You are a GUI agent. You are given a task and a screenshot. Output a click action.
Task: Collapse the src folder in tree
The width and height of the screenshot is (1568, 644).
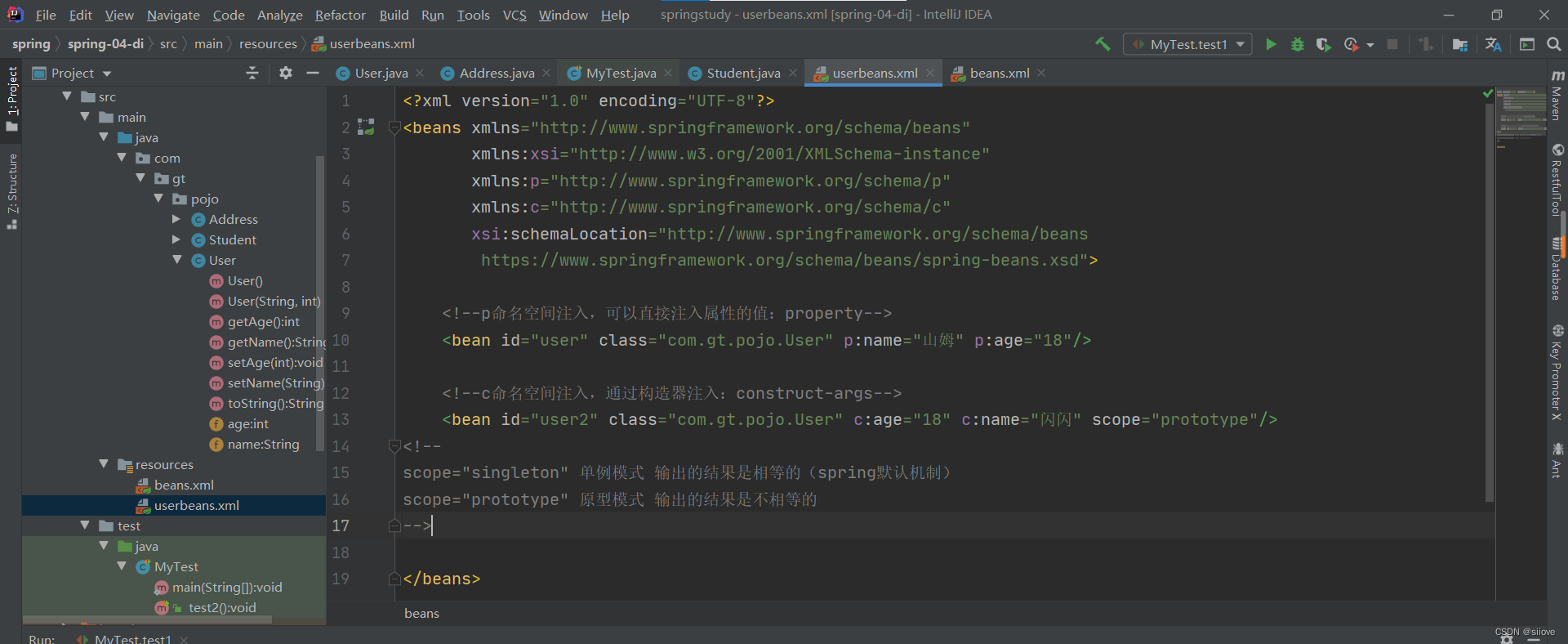pos(67,96)
